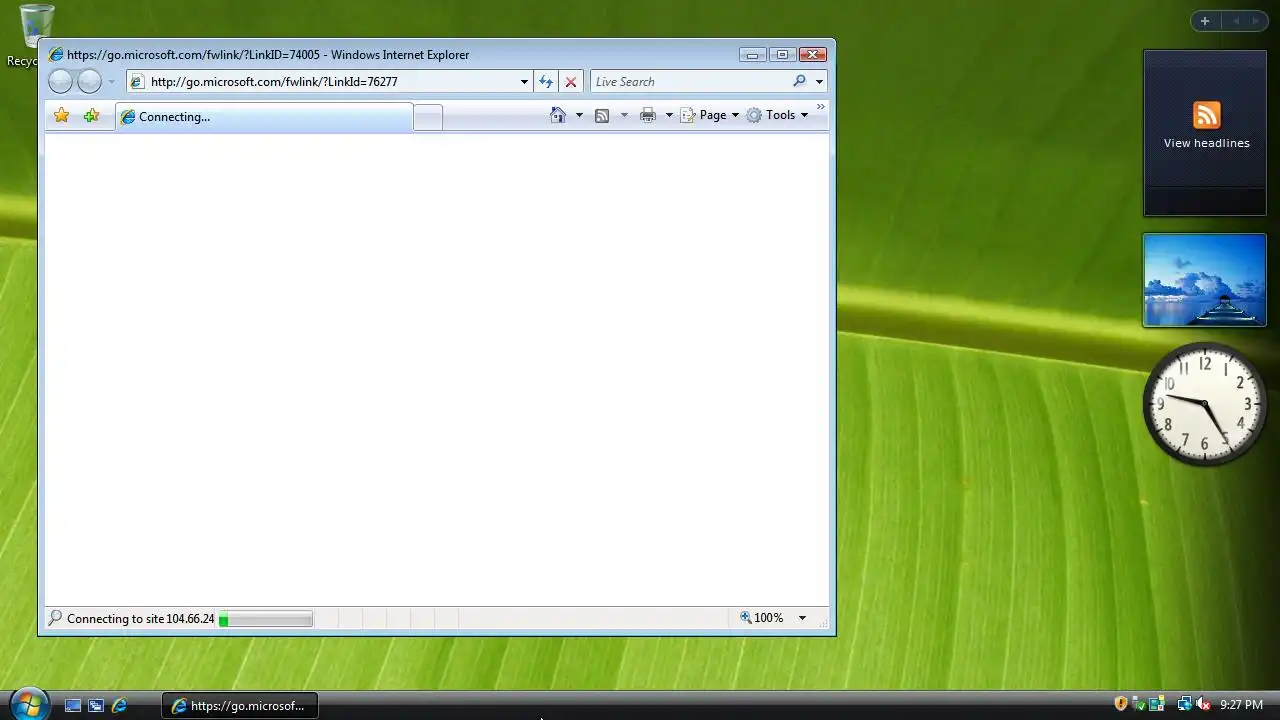Click the sidebar add gadget plus button
Screen dimensions: 1280x720
click(x=1205, y=21)
